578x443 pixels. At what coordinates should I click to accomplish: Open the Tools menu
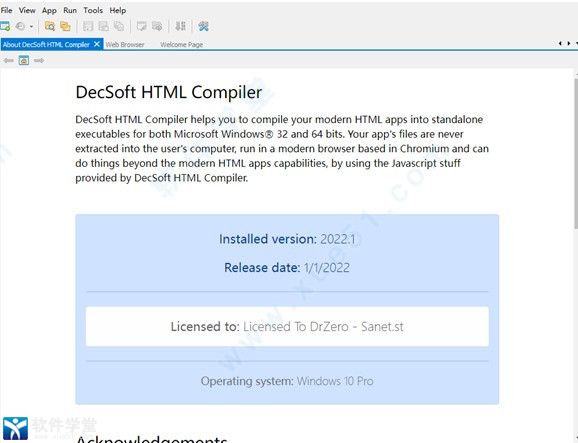93,10
